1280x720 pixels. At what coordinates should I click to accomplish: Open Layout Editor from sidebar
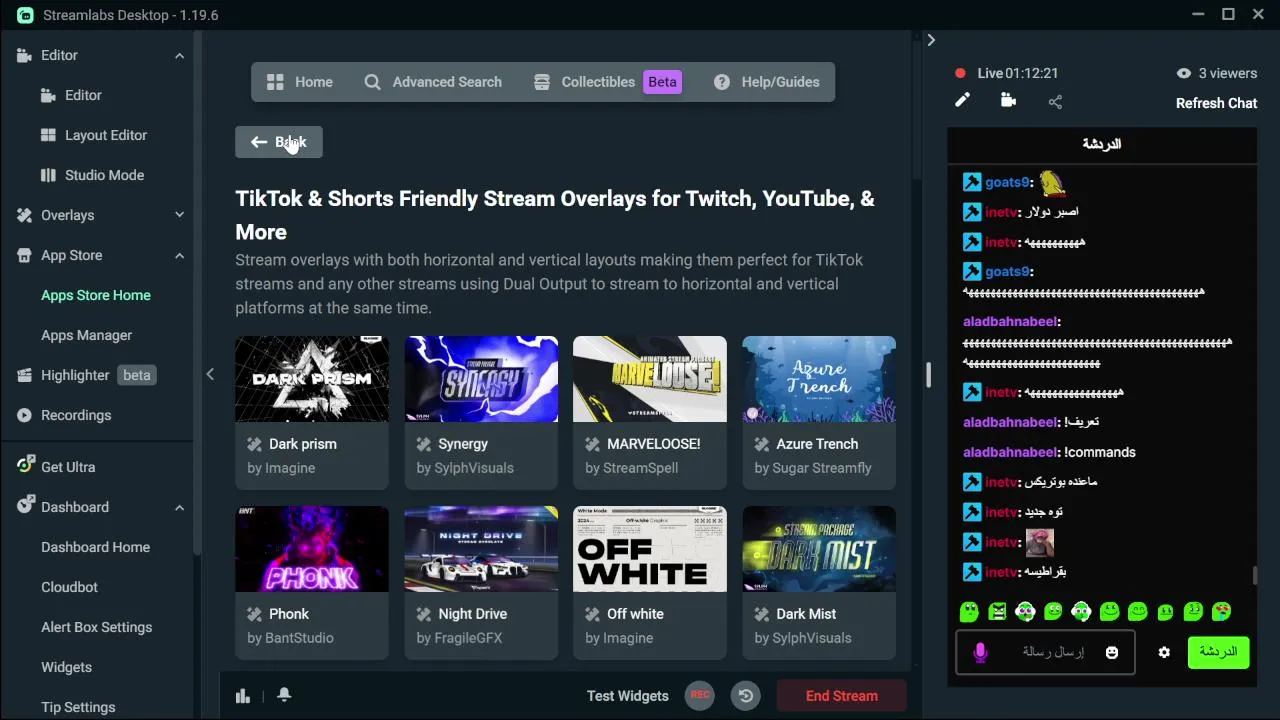[93, 135]
